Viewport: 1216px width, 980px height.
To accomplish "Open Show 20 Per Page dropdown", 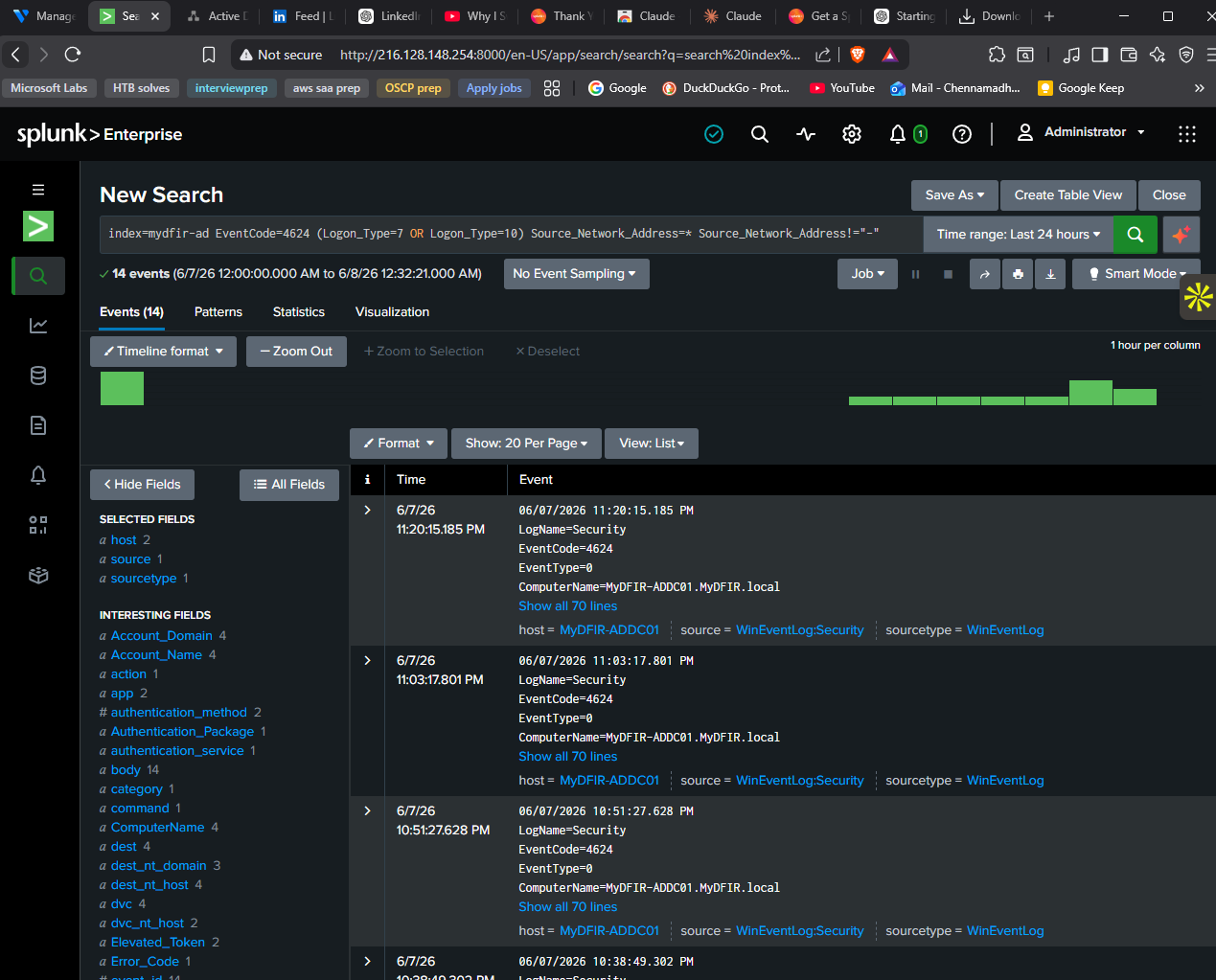I will point(526,444).
